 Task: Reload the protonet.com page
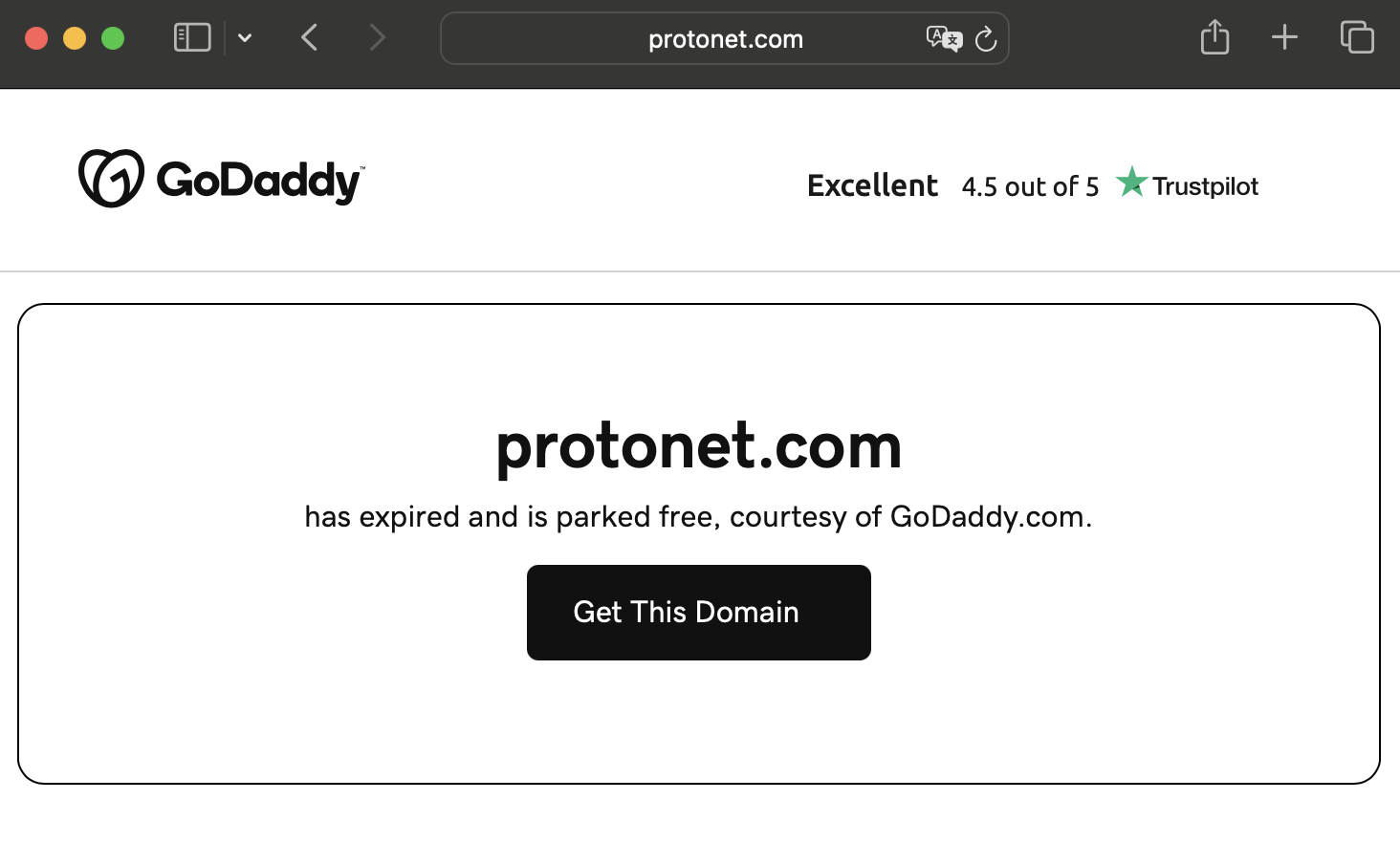[x=986, y=39]
